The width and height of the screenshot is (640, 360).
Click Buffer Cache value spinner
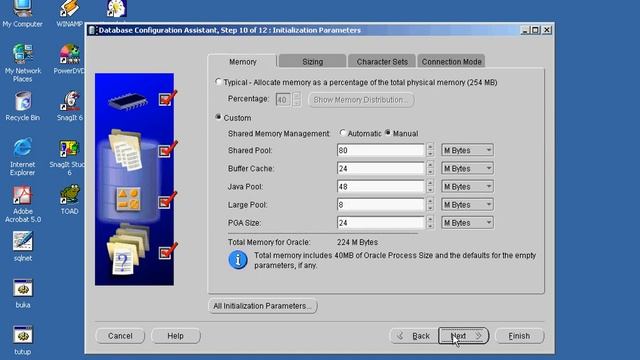(x=430, y=168)
